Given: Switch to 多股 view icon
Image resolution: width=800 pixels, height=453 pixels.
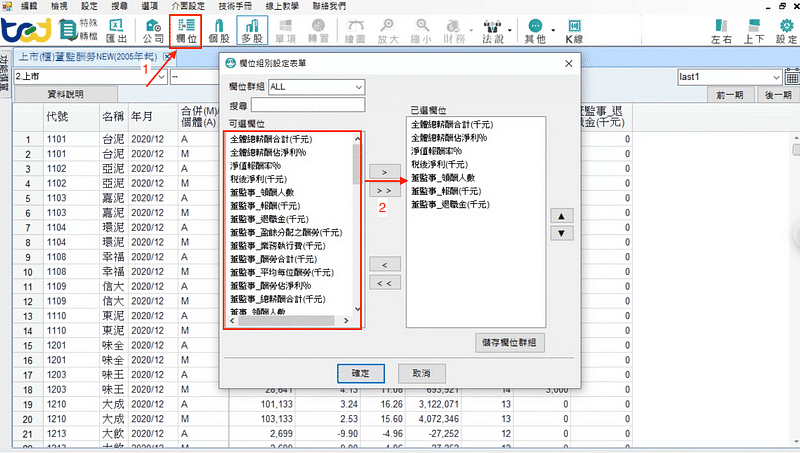Looking at the screenshot, I should click(252, 29).
